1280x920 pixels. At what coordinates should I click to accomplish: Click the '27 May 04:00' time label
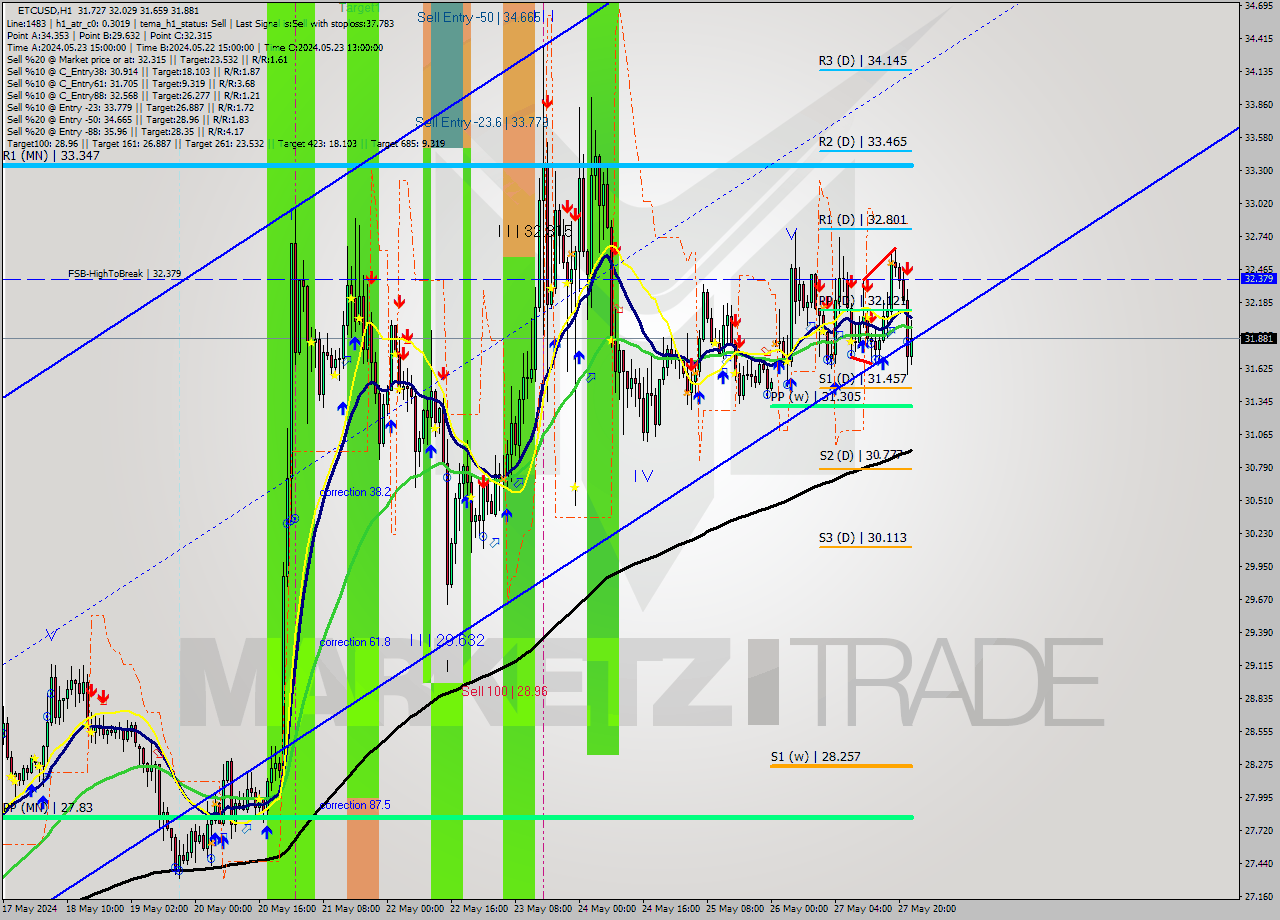point(863,909)
